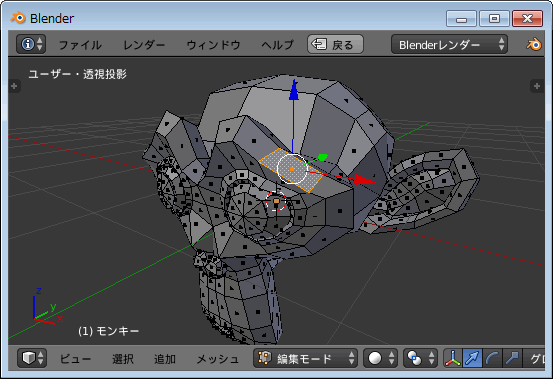This screenshot has height=379, width=553.
Task: Select the scale manipulator icon
Action: pos(512,358)
